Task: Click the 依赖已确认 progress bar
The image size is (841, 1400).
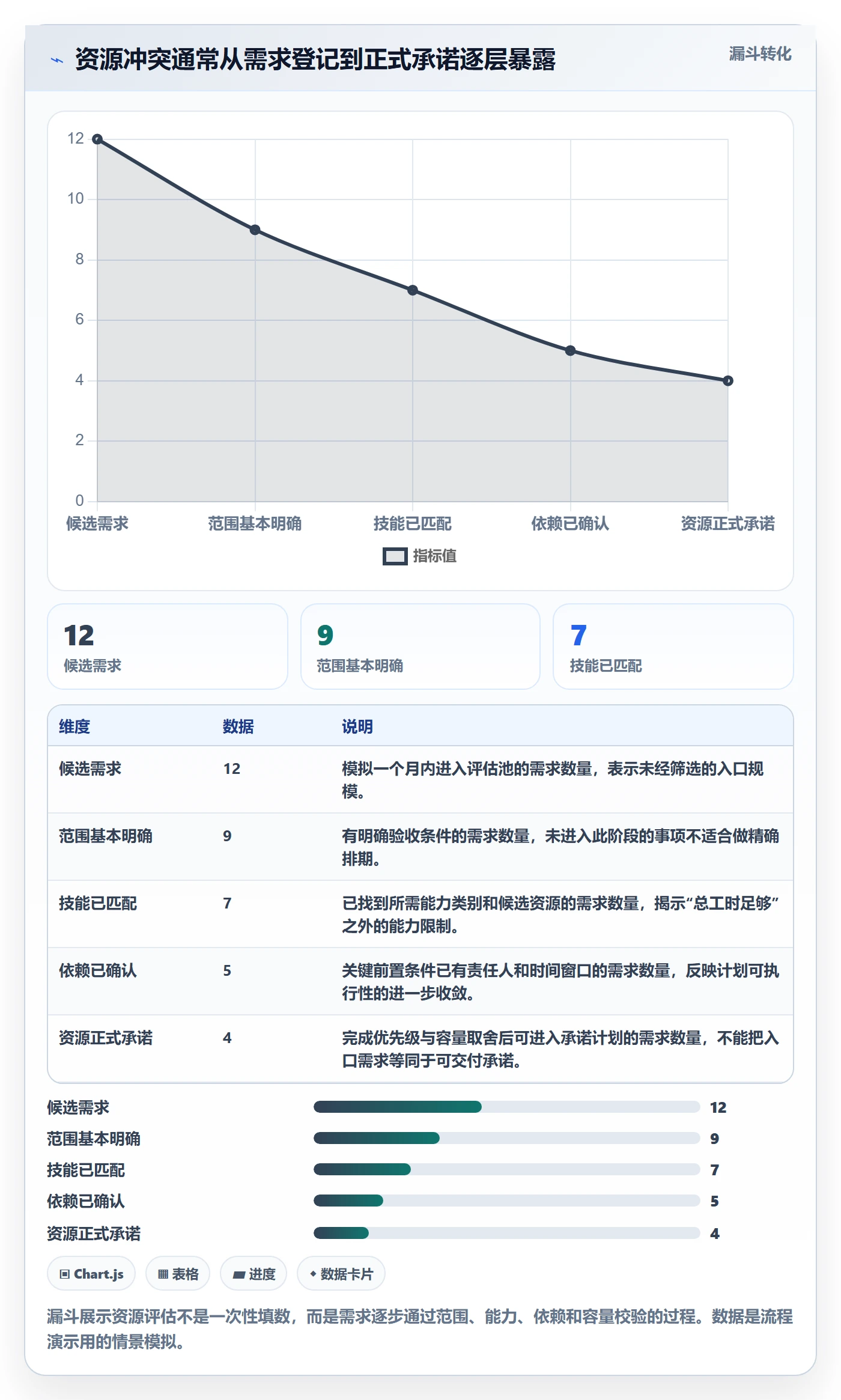Action: click(507, 1201)
